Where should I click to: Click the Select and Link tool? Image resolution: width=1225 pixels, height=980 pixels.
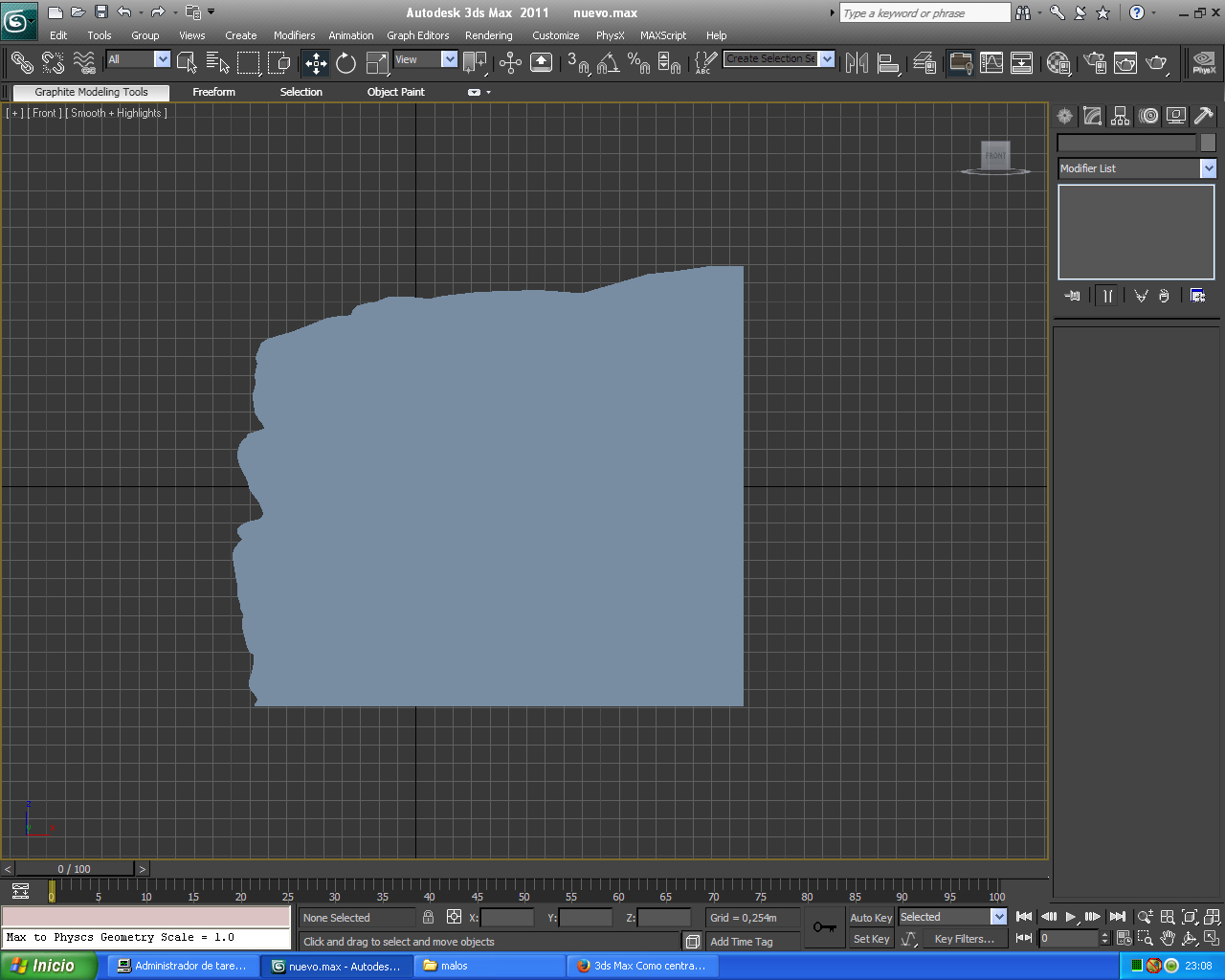(x=22, y=63)
